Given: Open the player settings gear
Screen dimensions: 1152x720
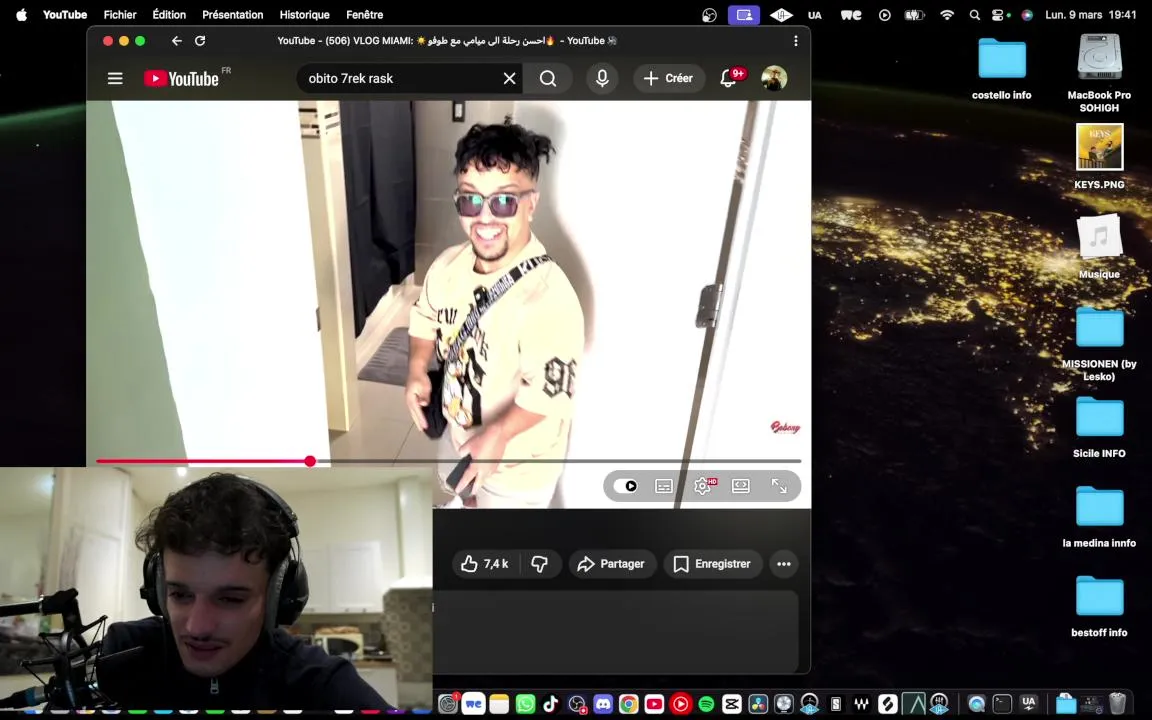Looking at the screenshot, I should (x=703, y=486).
